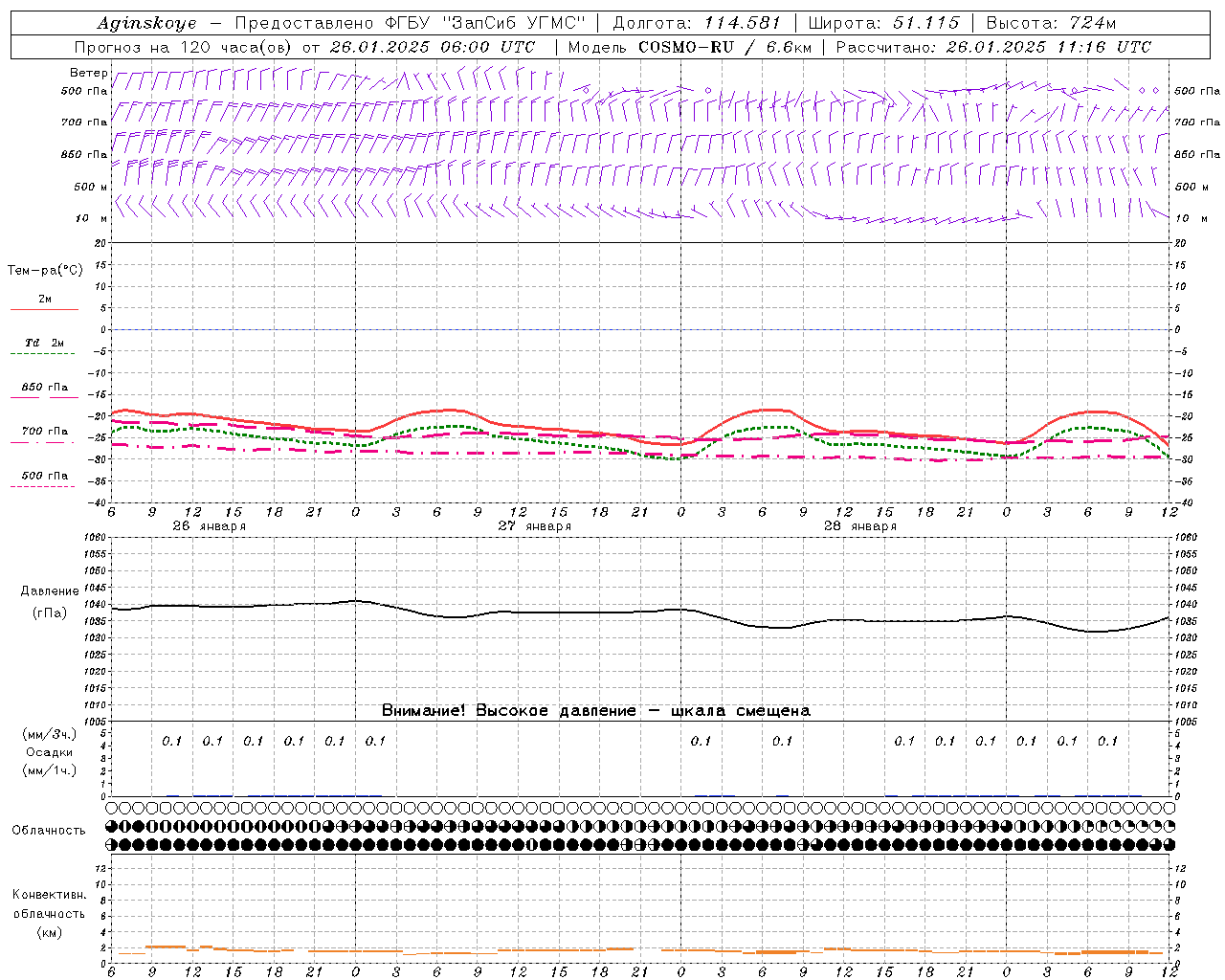Image resolution: width=1225 pixels, height=980 pixels.
Task: Click the '26 января' date label
Action: point(210,526)
